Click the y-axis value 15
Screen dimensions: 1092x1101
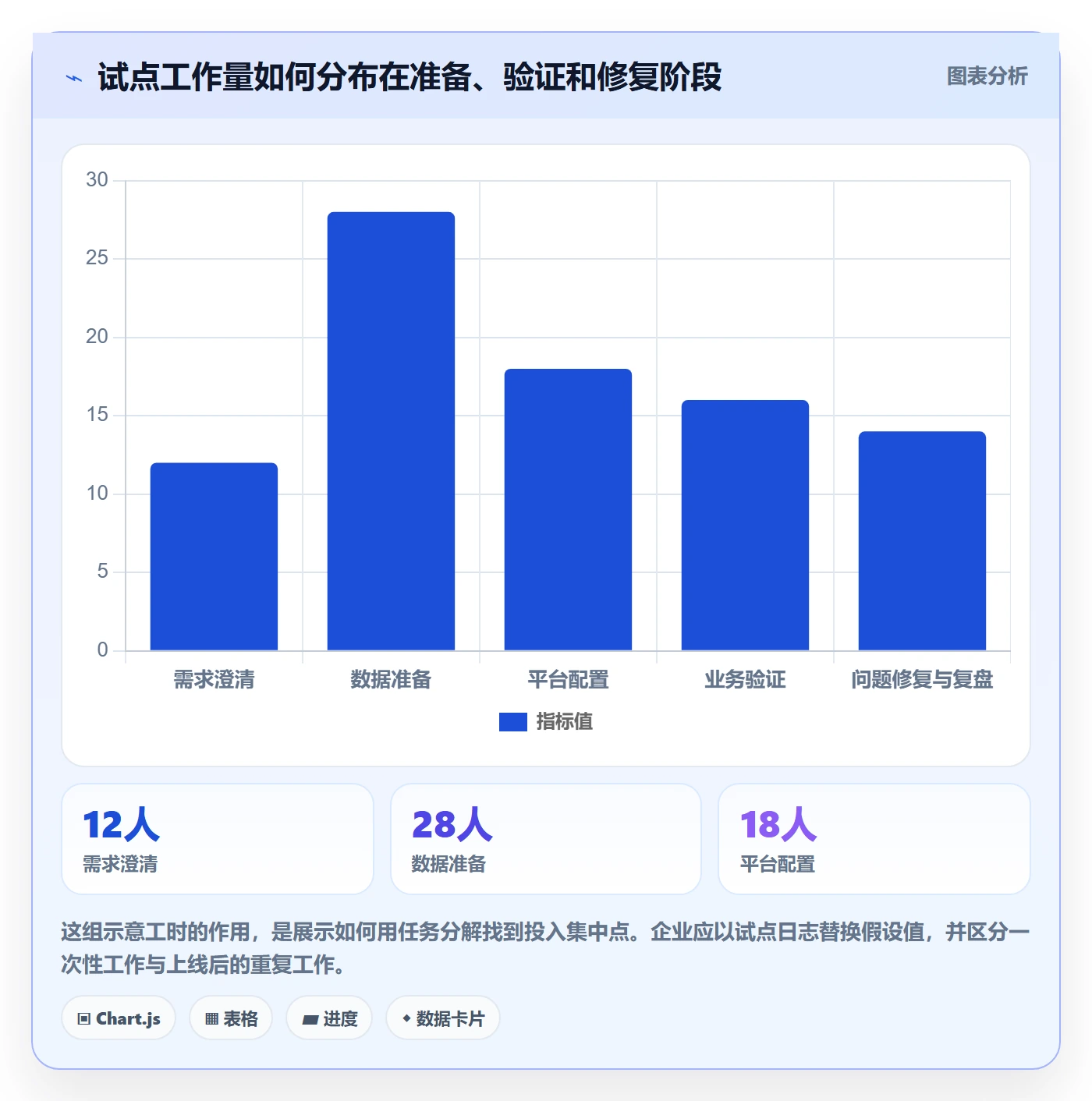click(97, 415)
